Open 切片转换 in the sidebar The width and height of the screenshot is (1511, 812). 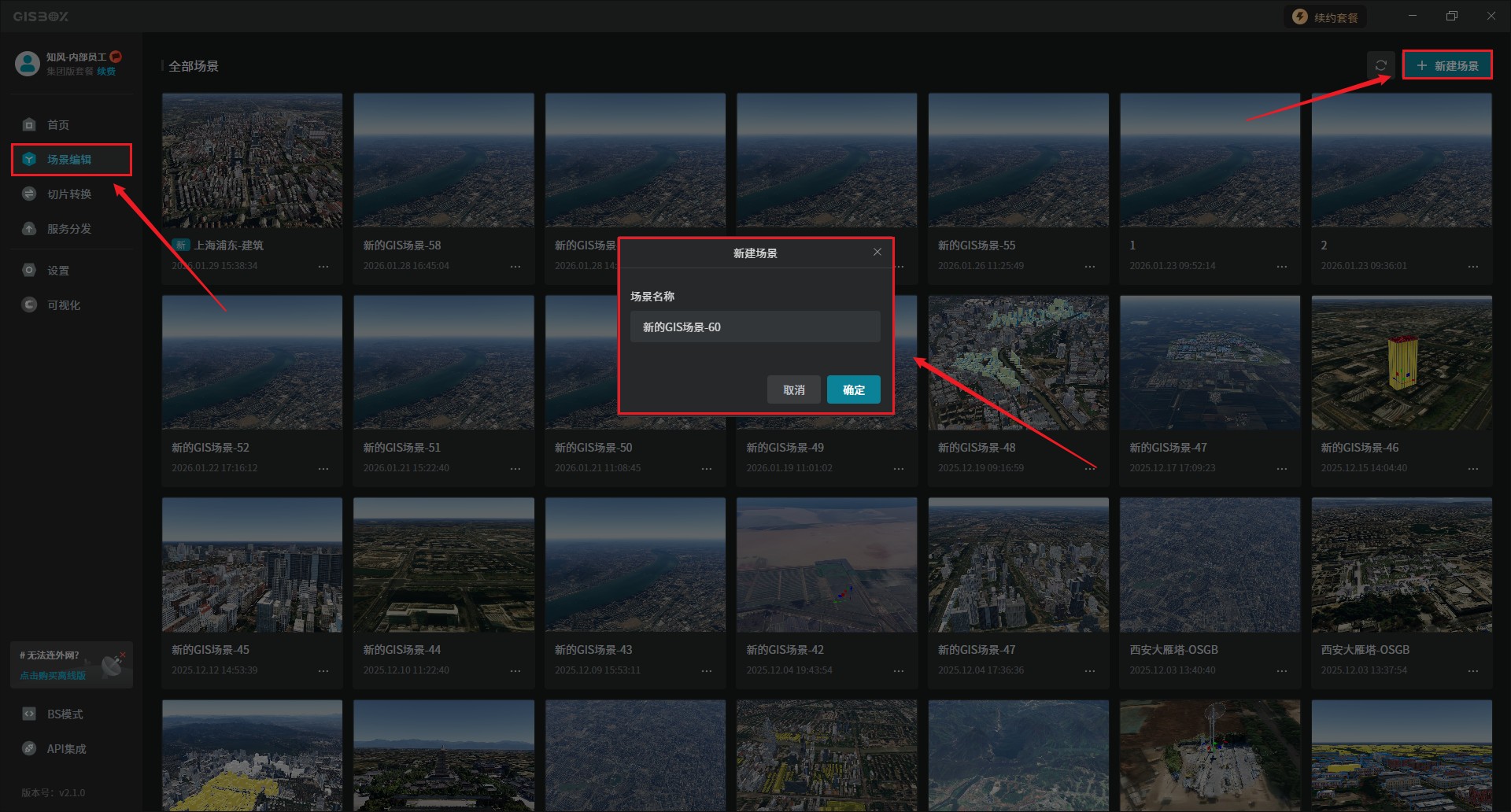(68, 194)
